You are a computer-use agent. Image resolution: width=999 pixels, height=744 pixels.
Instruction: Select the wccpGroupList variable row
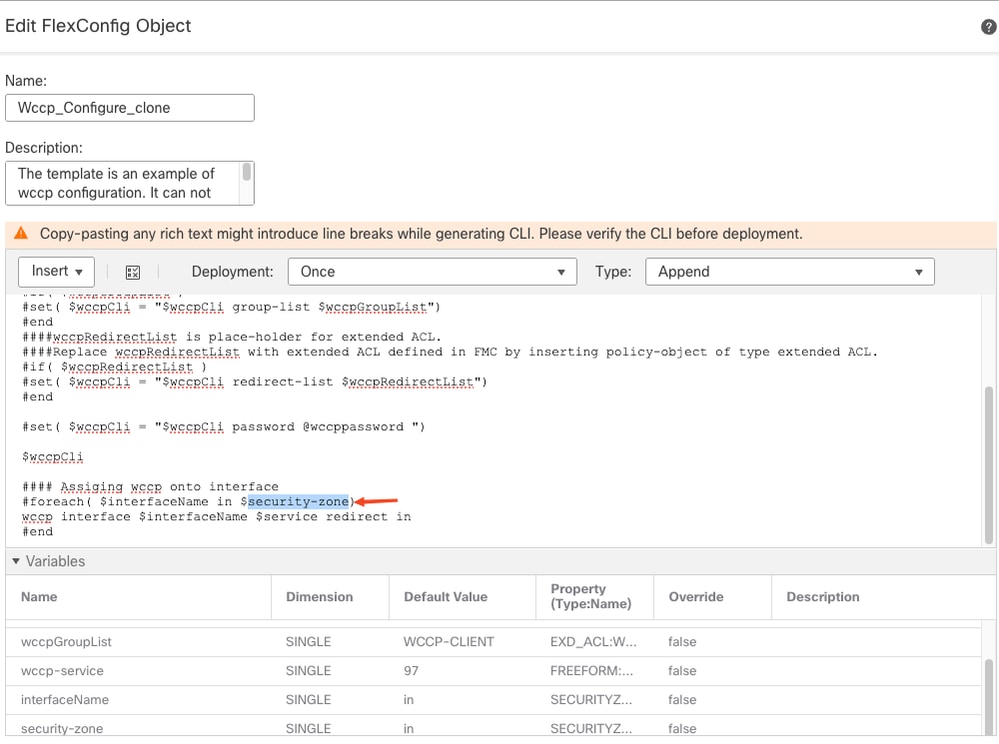coord(493,642)
